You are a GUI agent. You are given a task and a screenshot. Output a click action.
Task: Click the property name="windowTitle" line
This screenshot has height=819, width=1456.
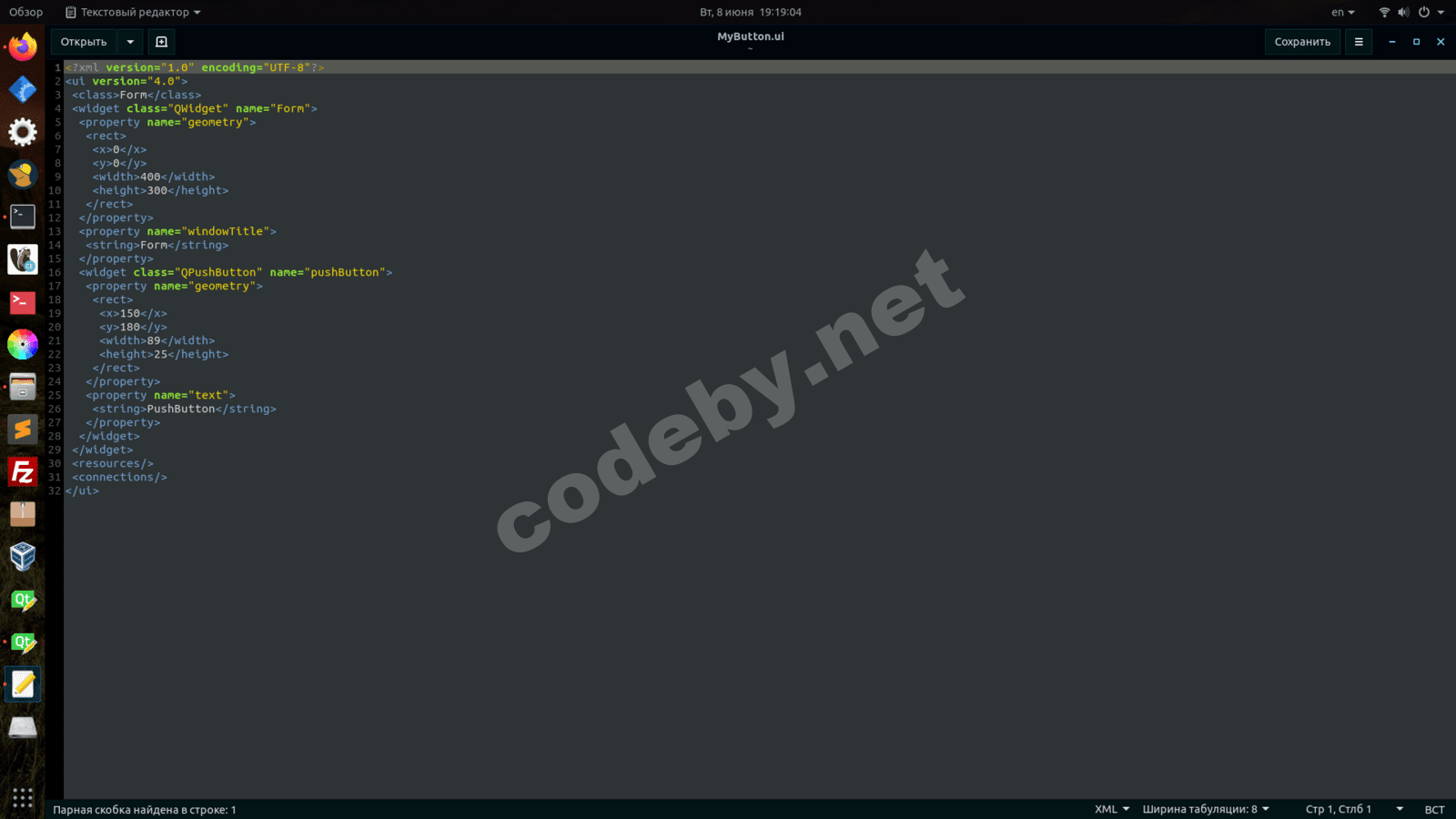pyautogui.click(x=177, y=231)
